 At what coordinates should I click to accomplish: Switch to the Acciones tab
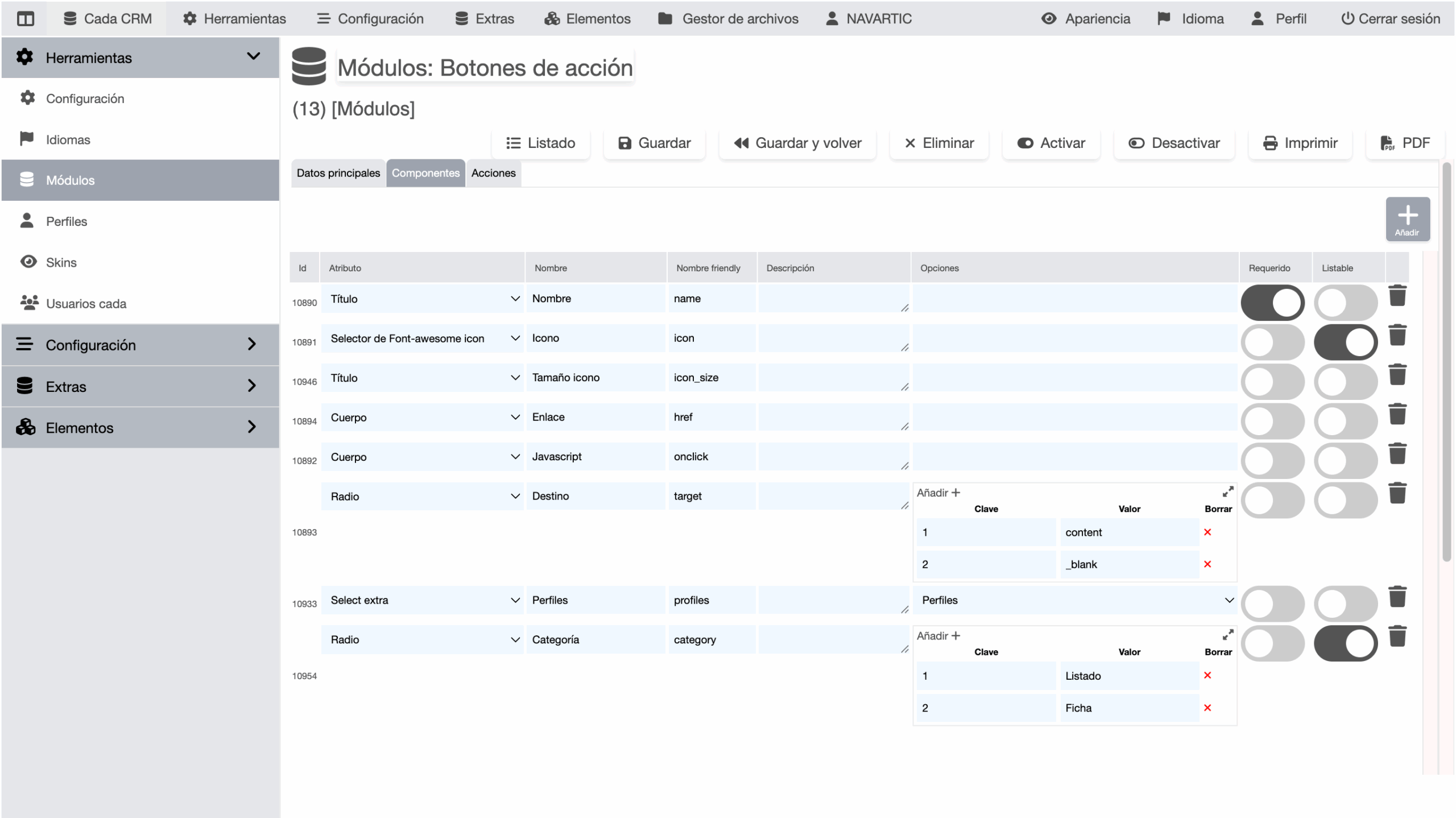493,173
